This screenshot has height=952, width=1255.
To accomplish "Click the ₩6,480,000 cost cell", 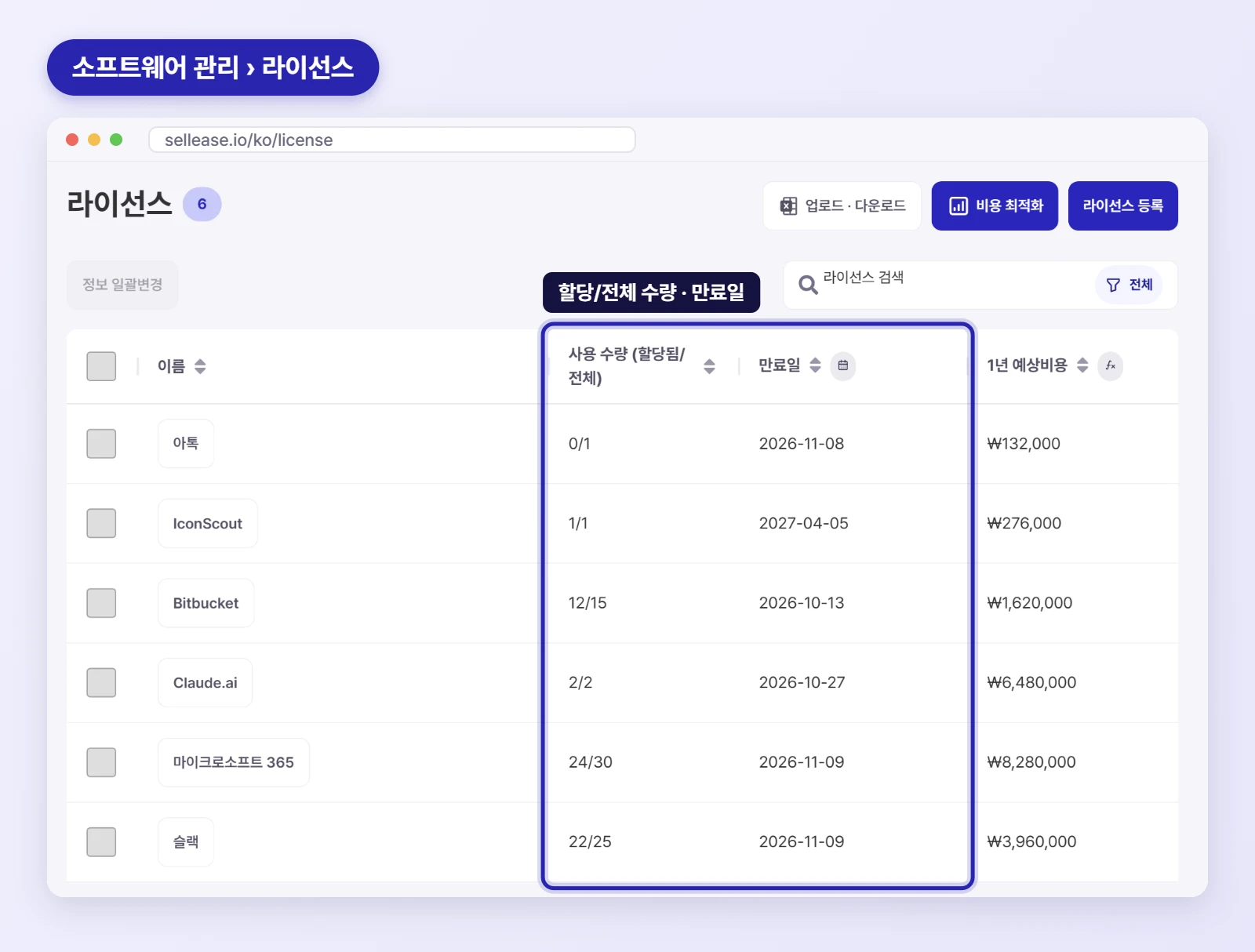I will (x=1031, y=682).
